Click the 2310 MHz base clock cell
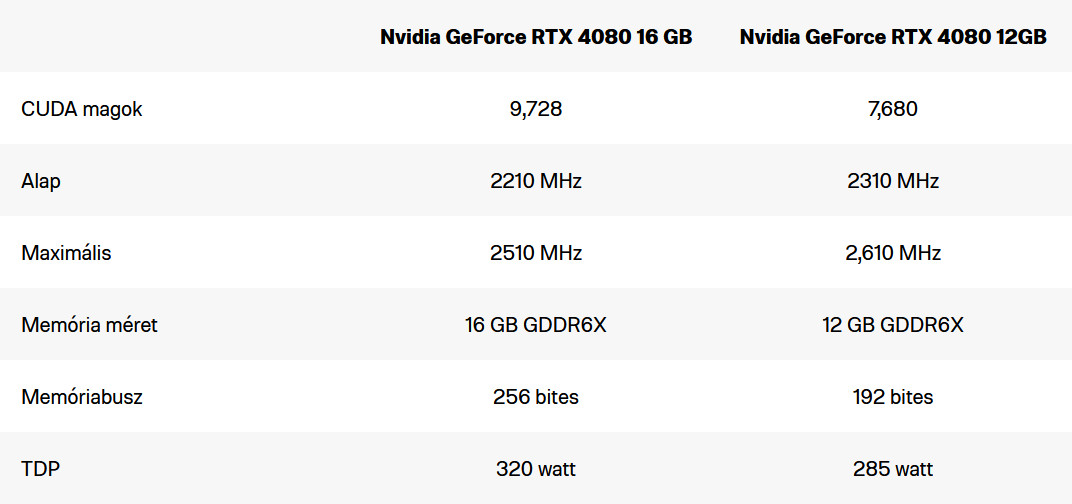1072x504 pixels. coord(893,181)
